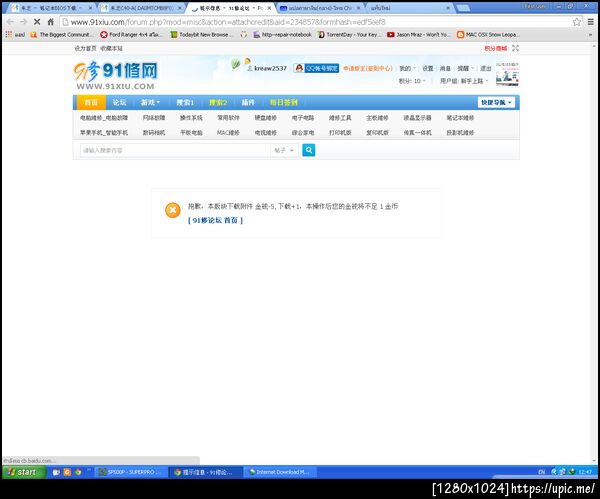Expand the 快捷导航 dropdown

click(496, 102)
